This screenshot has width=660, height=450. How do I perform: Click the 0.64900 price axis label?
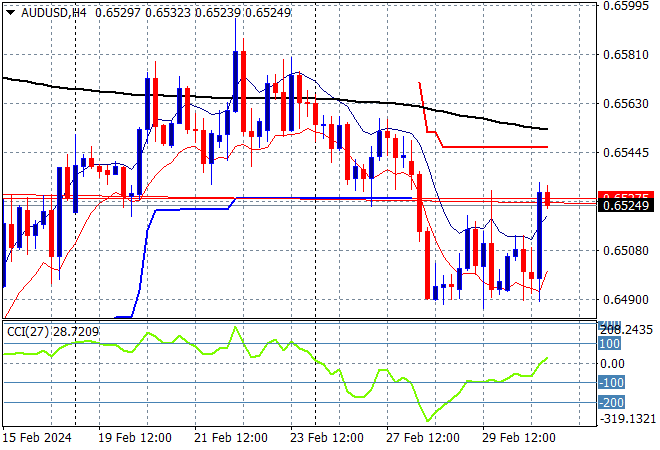pyautogui.click(x=626, y=299)
